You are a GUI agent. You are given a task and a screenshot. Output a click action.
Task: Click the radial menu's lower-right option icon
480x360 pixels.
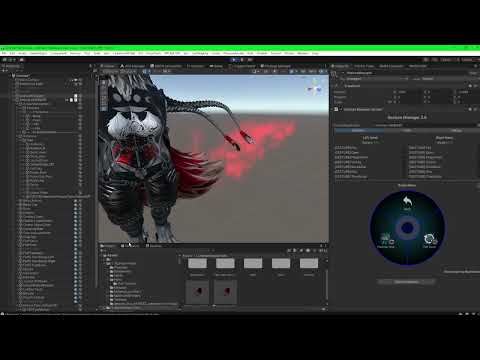click(x=429, y=240)
